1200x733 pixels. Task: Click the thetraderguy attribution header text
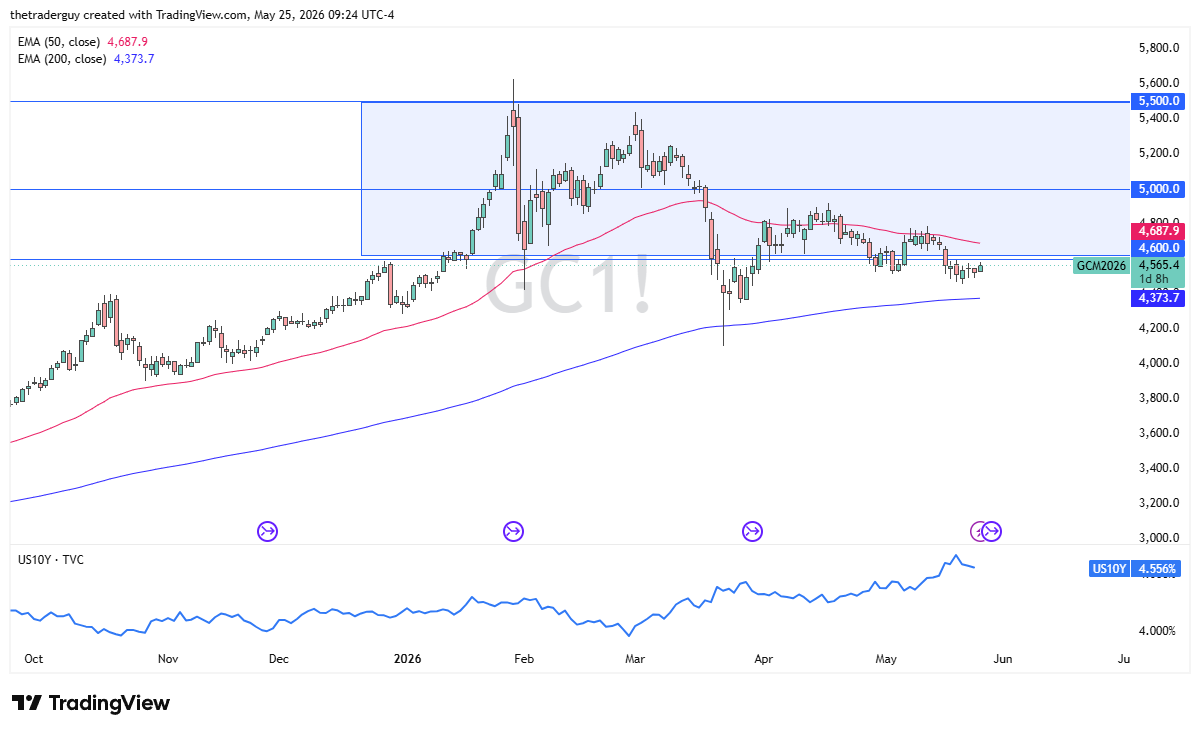click(x=202, y=15)
